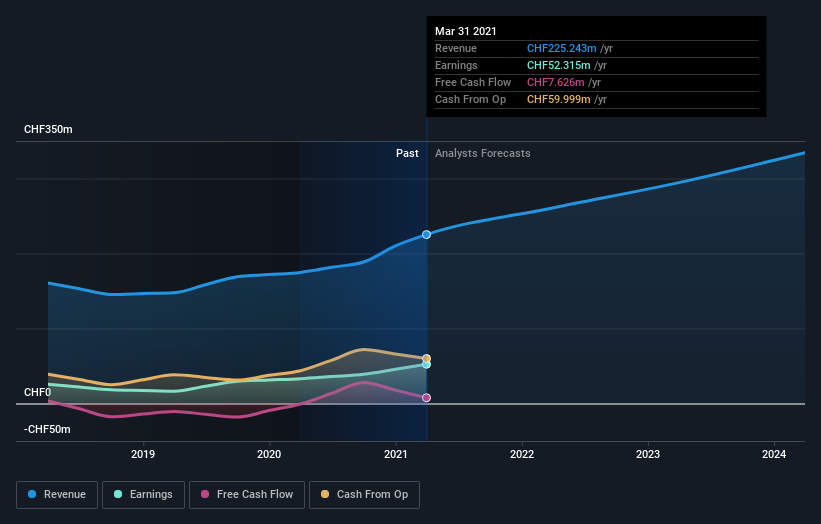Click the Free Cash Flow data point marker
The image size is (821, 524).
click(426, 398)
